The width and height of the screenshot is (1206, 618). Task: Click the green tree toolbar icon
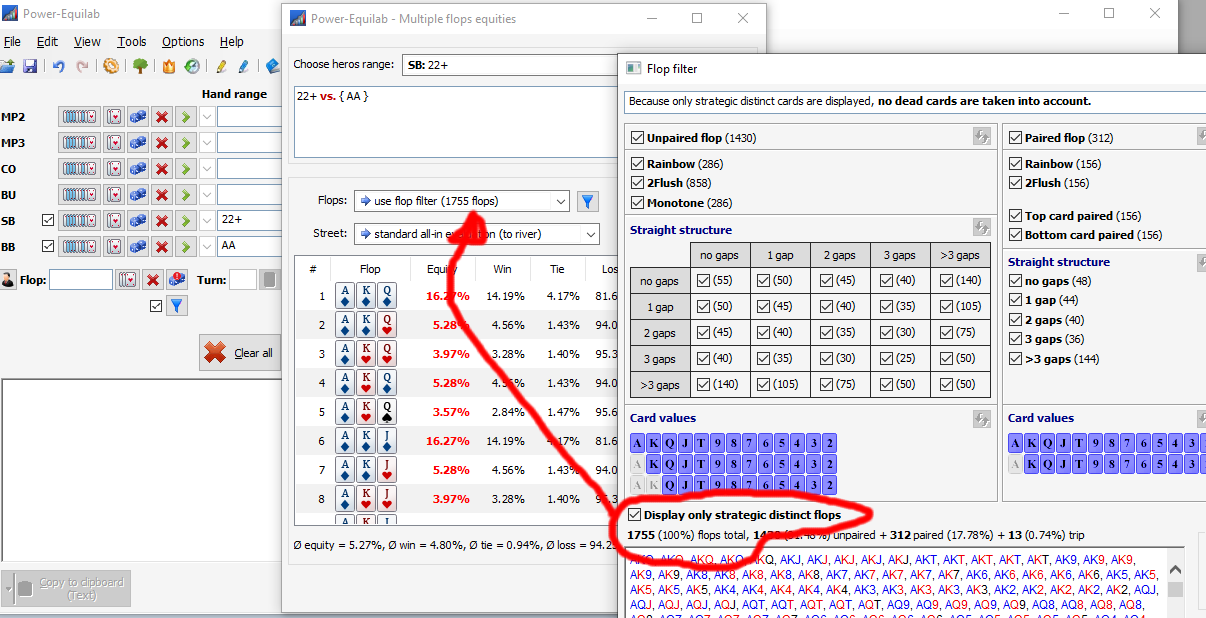tap(140, 66)
